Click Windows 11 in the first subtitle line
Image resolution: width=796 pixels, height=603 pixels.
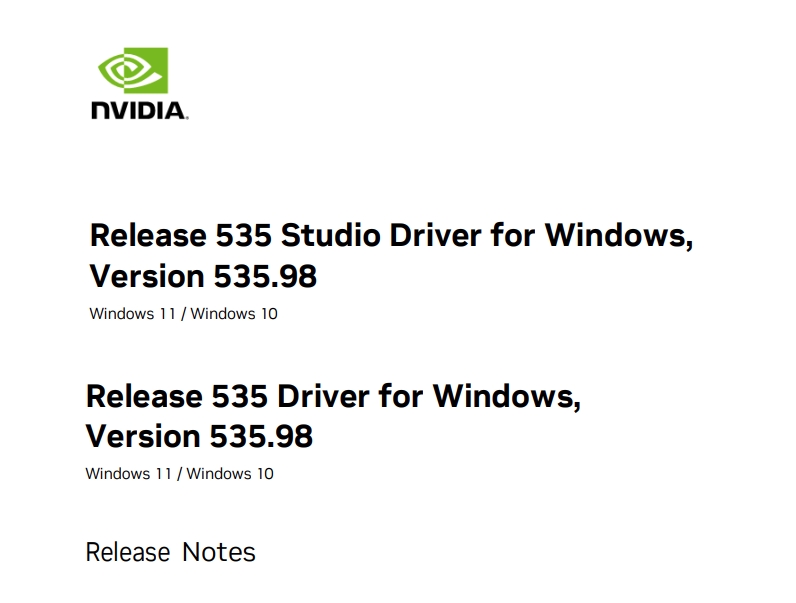132,314
